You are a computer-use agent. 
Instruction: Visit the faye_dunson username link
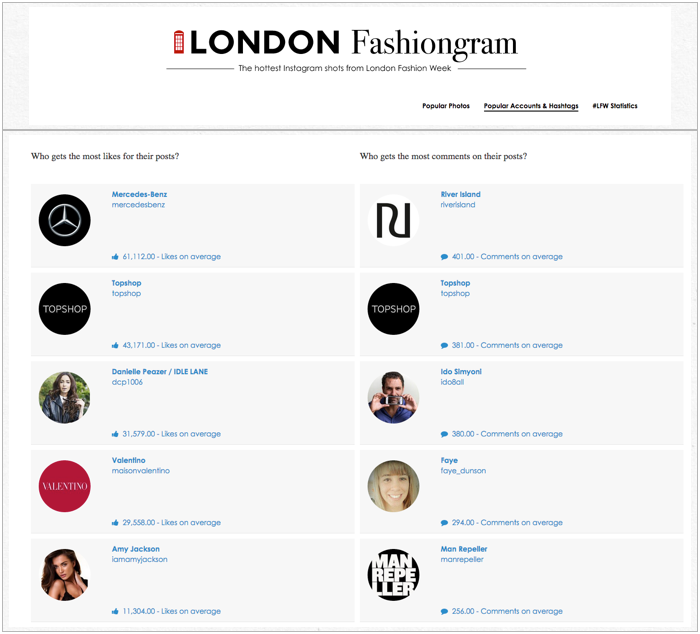pos(463,471)
